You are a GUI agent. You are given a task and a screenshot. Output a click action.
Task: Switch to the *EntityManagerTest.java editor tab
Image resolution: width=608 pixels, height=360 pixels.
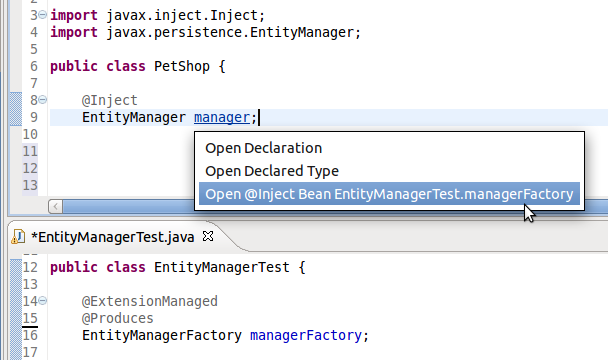click(x=112, y=237)
